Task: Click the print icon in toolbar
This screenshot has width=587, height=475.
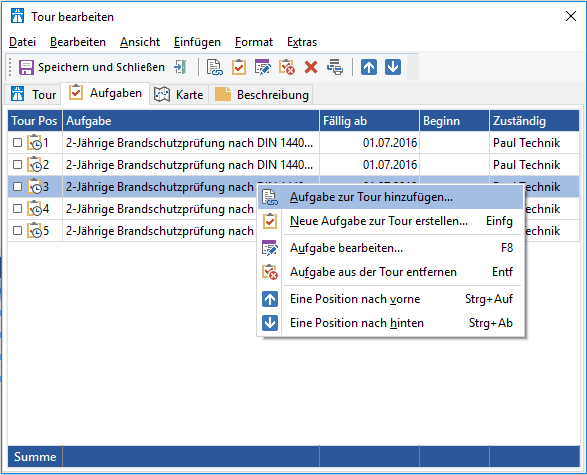Action: pos(335,67)
